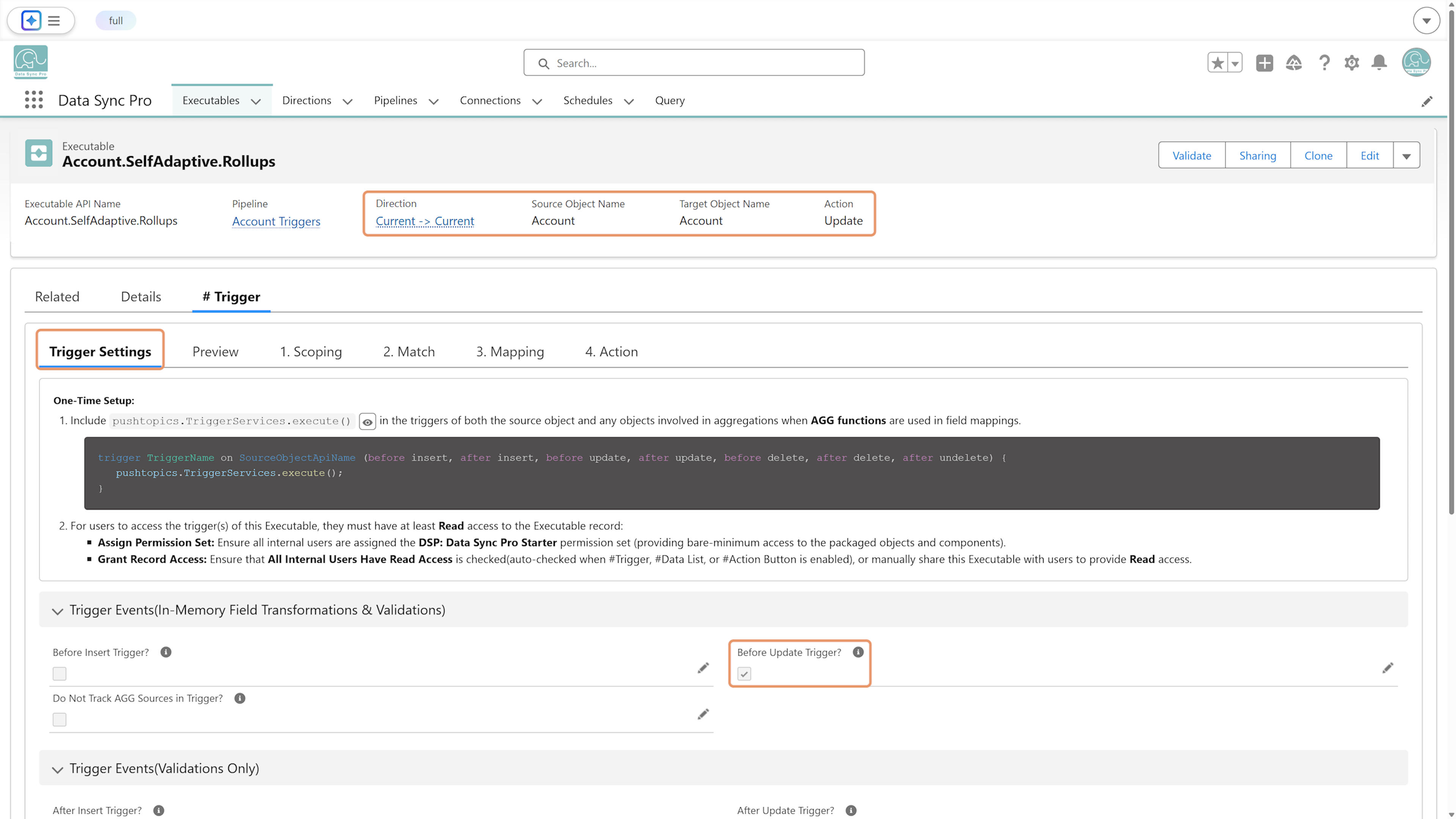This screenshot has height=819, width=1456.
Task: Check Do Not Track AGG Sources checkbox
Action: click(60, 719)
